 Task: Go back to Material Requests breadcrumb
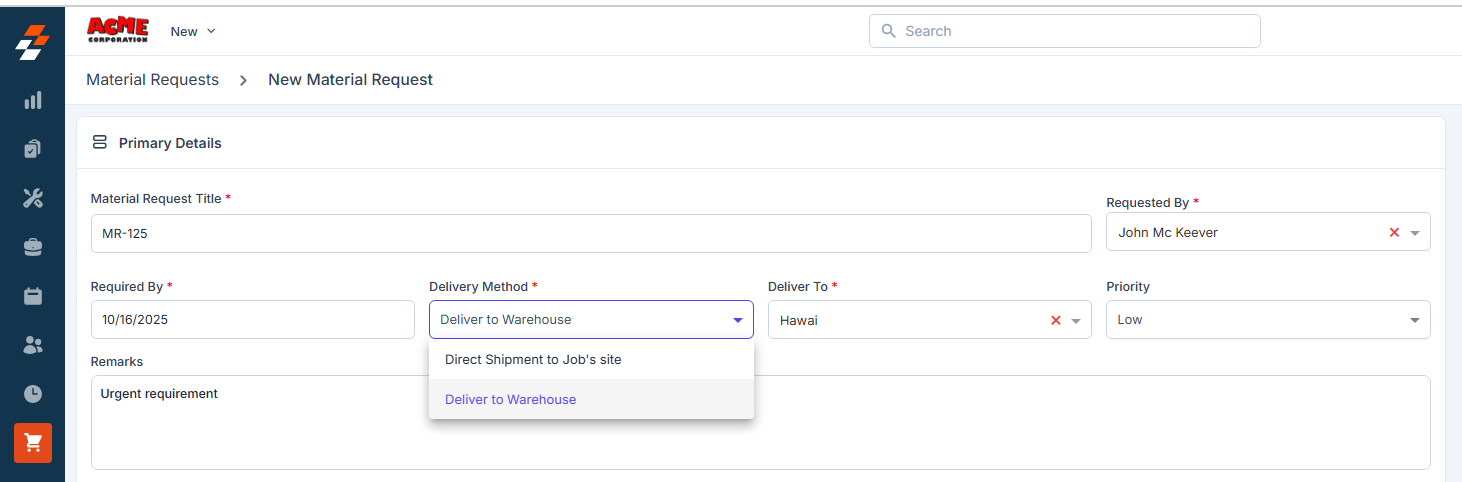pyautogui.click(x=152, y=80)
